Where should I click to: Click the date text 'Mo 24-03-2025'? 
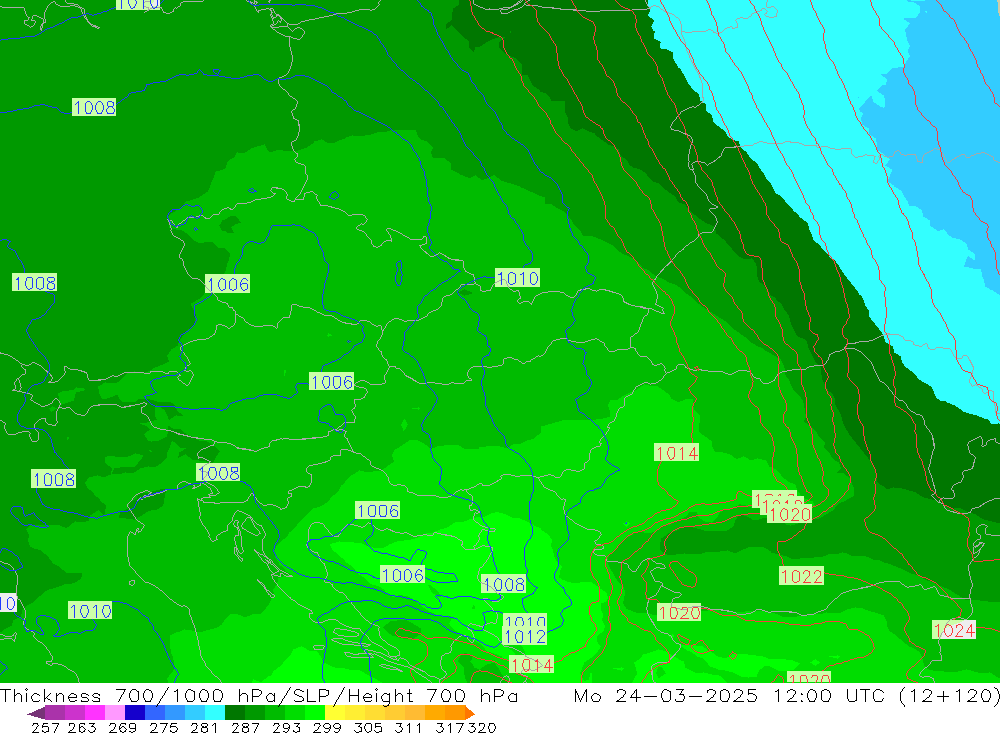point(666,695)
